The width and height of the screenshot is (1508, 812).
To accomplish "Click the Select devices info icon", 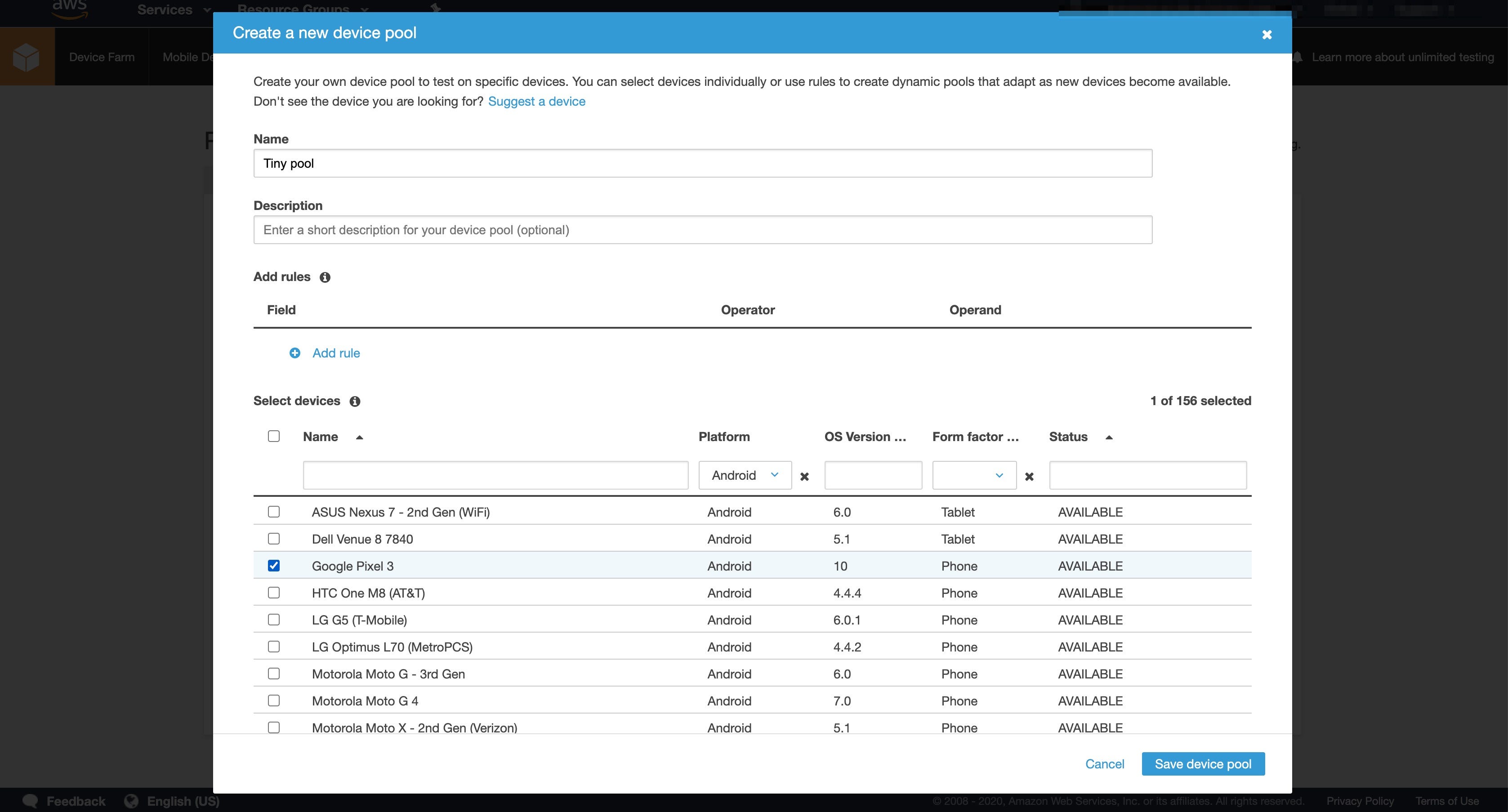I will 355,402.
